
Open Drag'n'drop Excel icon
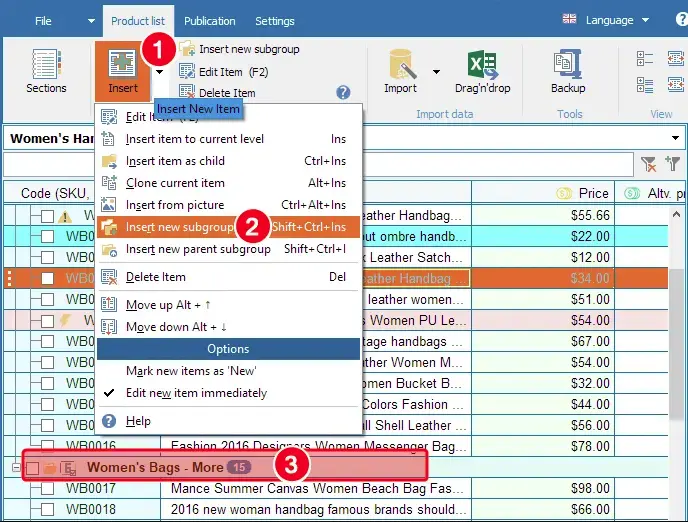click(482, 65)
